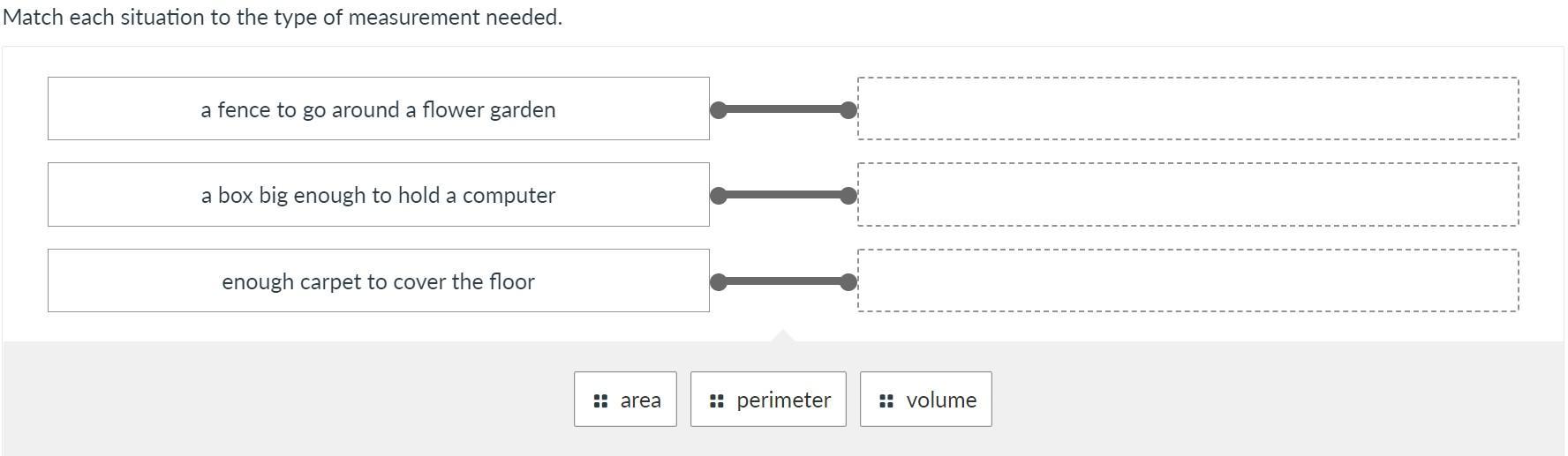
Task: Click the left connector dot beside the carpet box
Action: [719, 282]
